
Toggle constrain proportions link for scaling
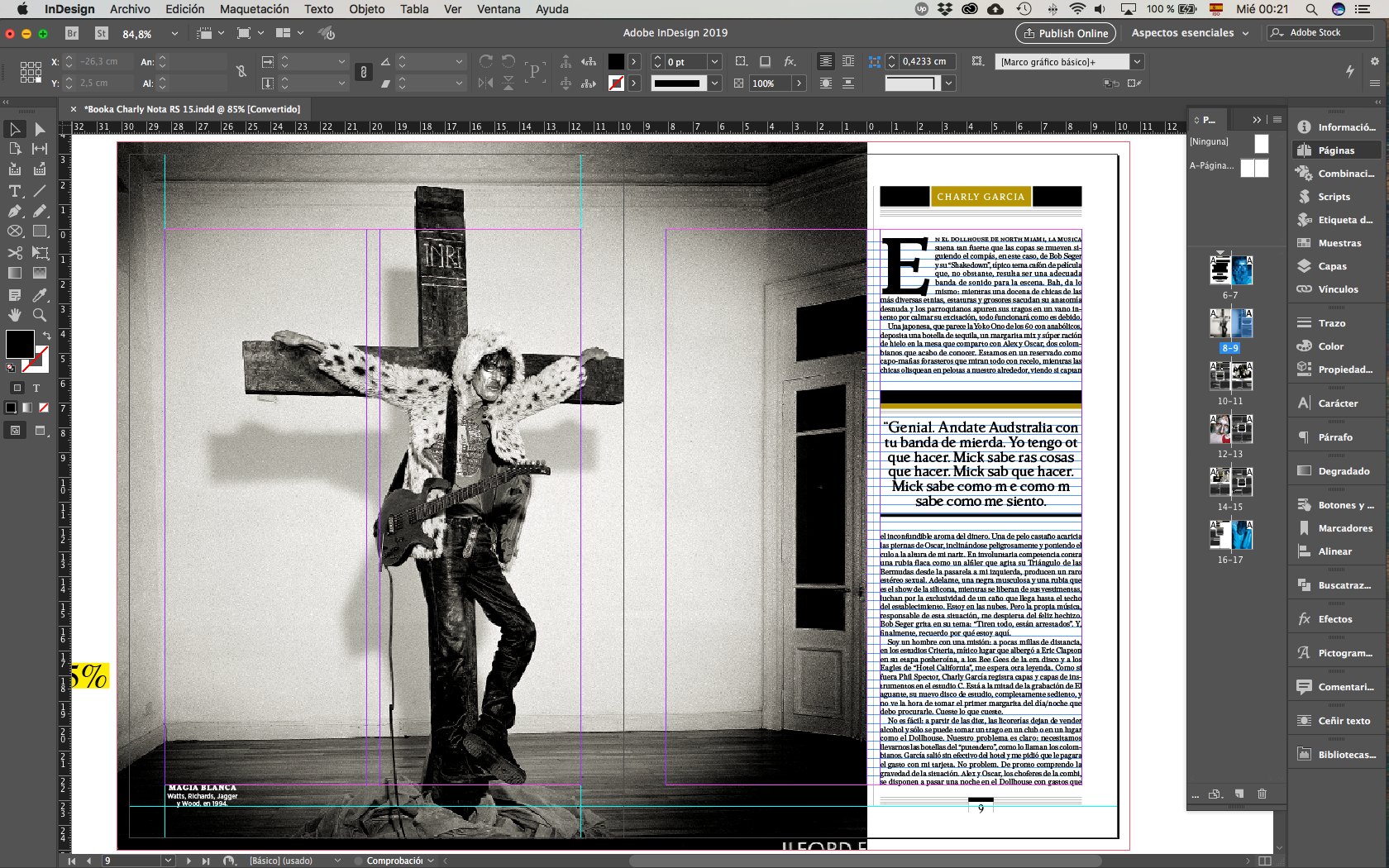pos(363,72)
